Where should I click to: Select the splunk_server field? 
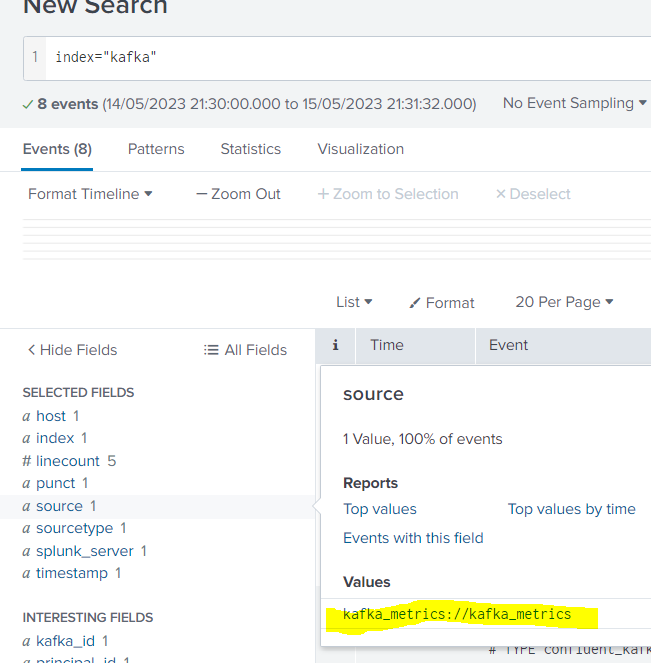click(85, 551)
